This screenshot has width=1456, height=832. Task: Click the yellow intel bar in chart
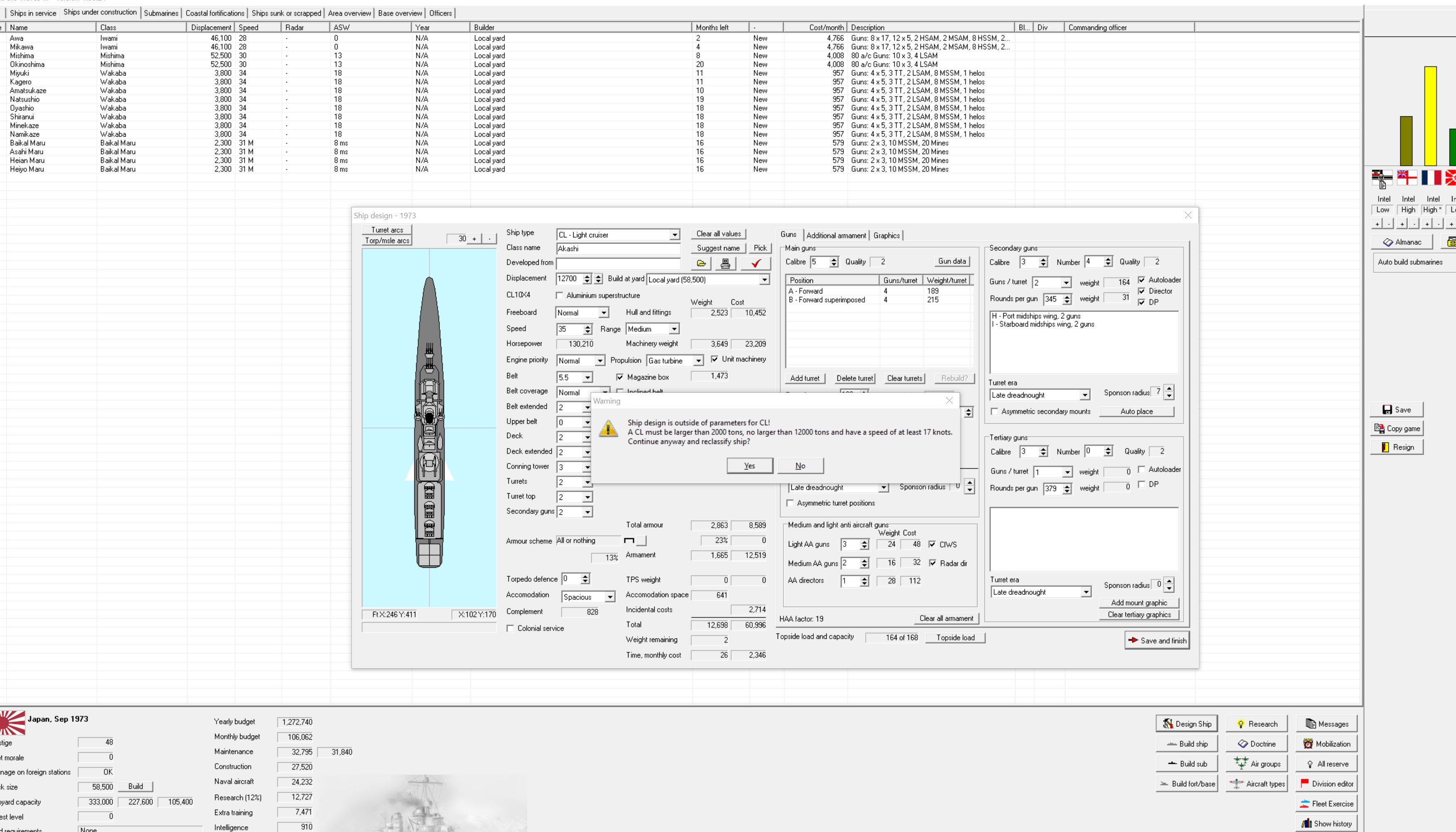(x=1430, y=116)
